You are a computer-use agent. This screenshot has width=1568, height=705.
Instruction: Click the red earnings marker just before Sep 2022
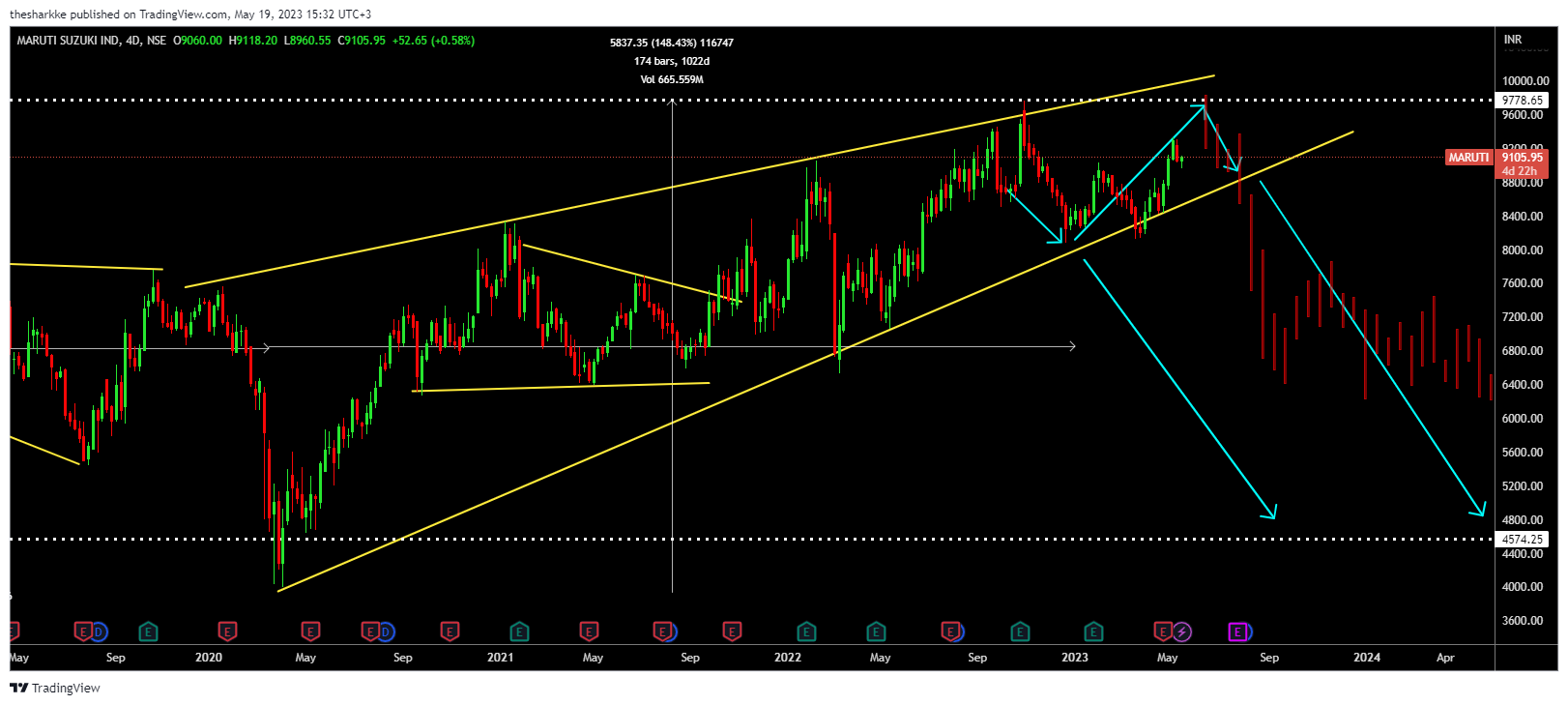950,632
